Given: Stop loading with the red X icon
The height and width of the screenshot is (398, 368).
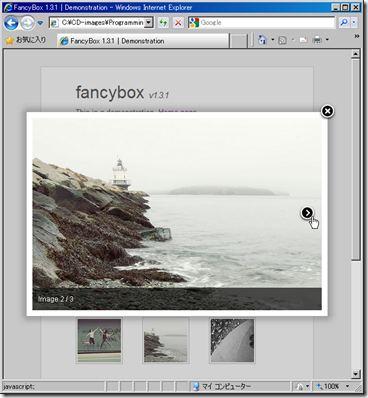Looking at the screenshot, I should point(178,23).
